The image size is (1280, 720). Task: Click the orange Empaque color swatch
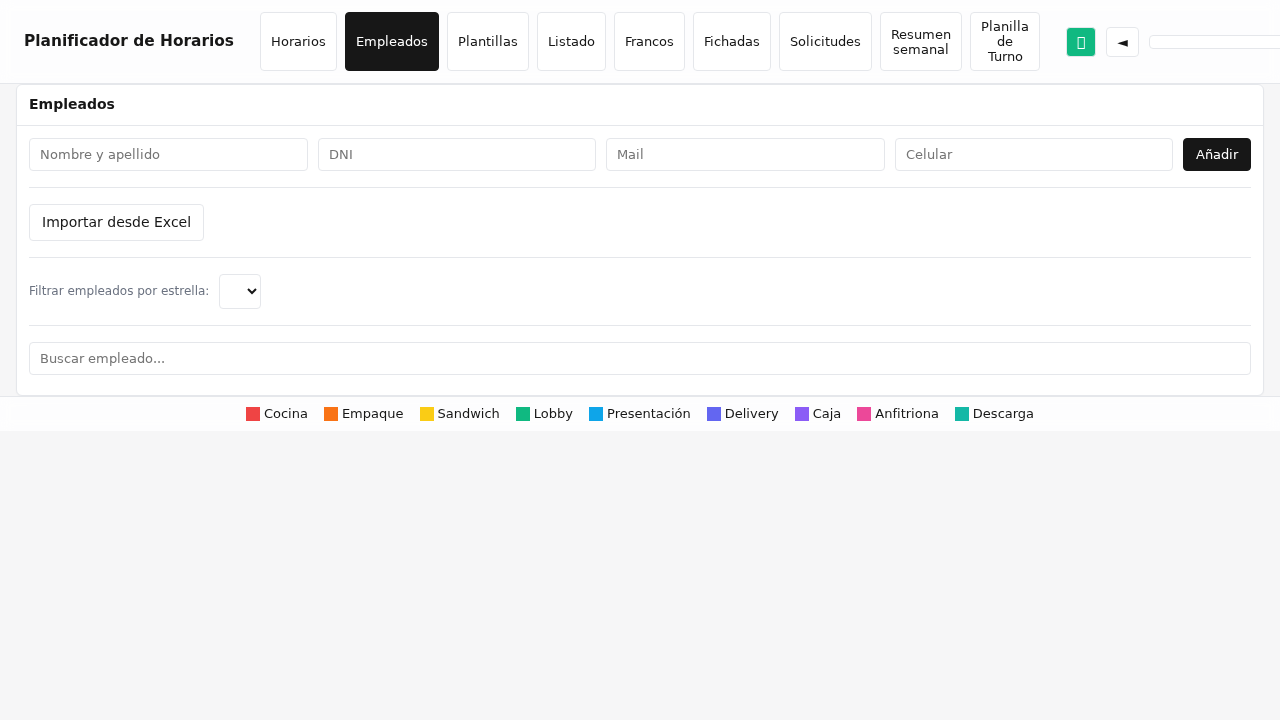[x=331, y=414]
